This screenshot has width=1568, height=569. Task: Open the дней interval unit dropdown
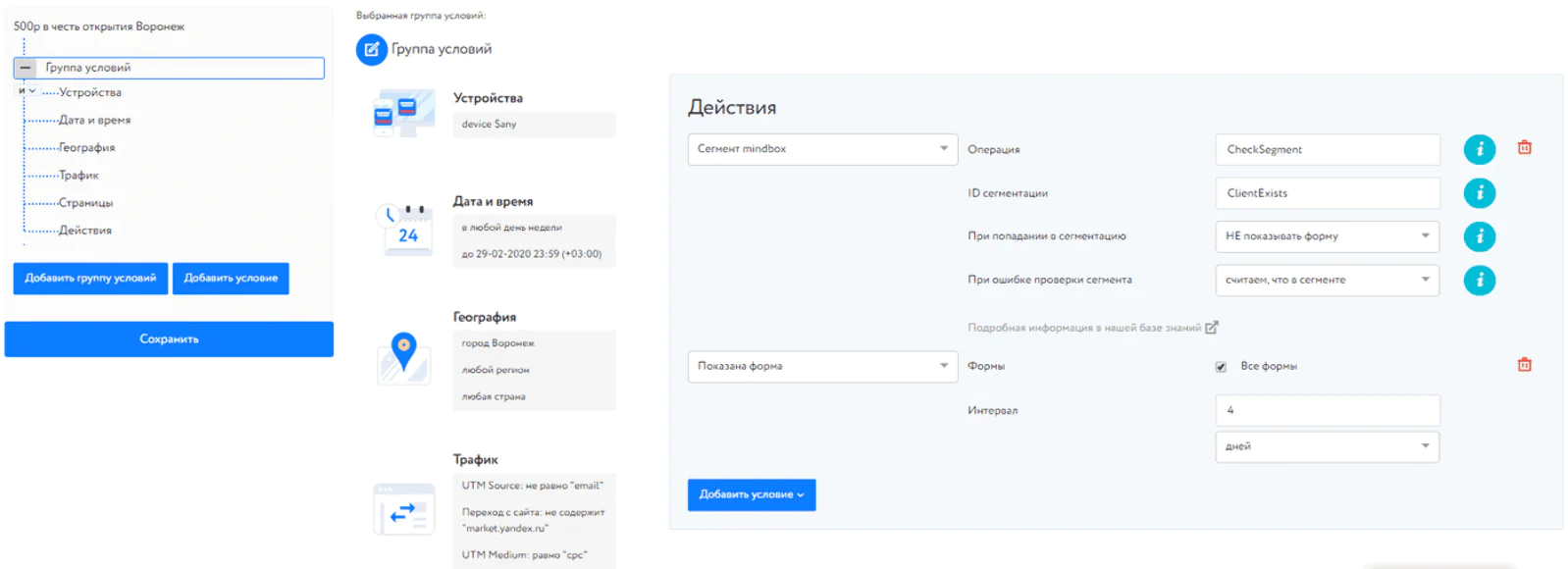(1327, 446)
